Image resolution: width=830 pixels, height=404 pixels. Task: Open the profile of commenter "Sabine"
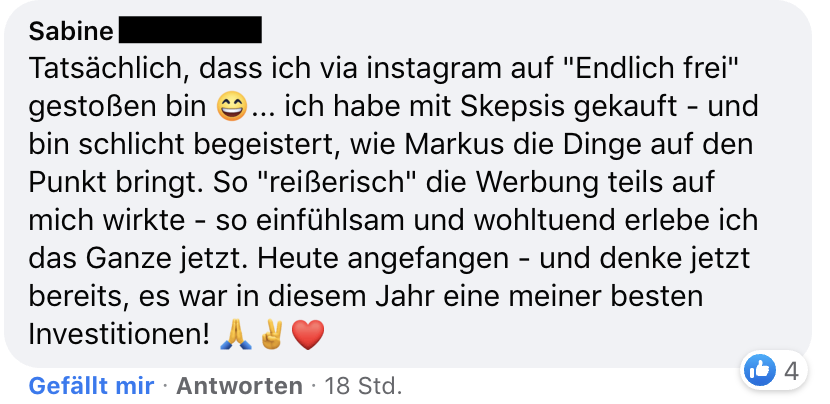[x=70, y=31]
